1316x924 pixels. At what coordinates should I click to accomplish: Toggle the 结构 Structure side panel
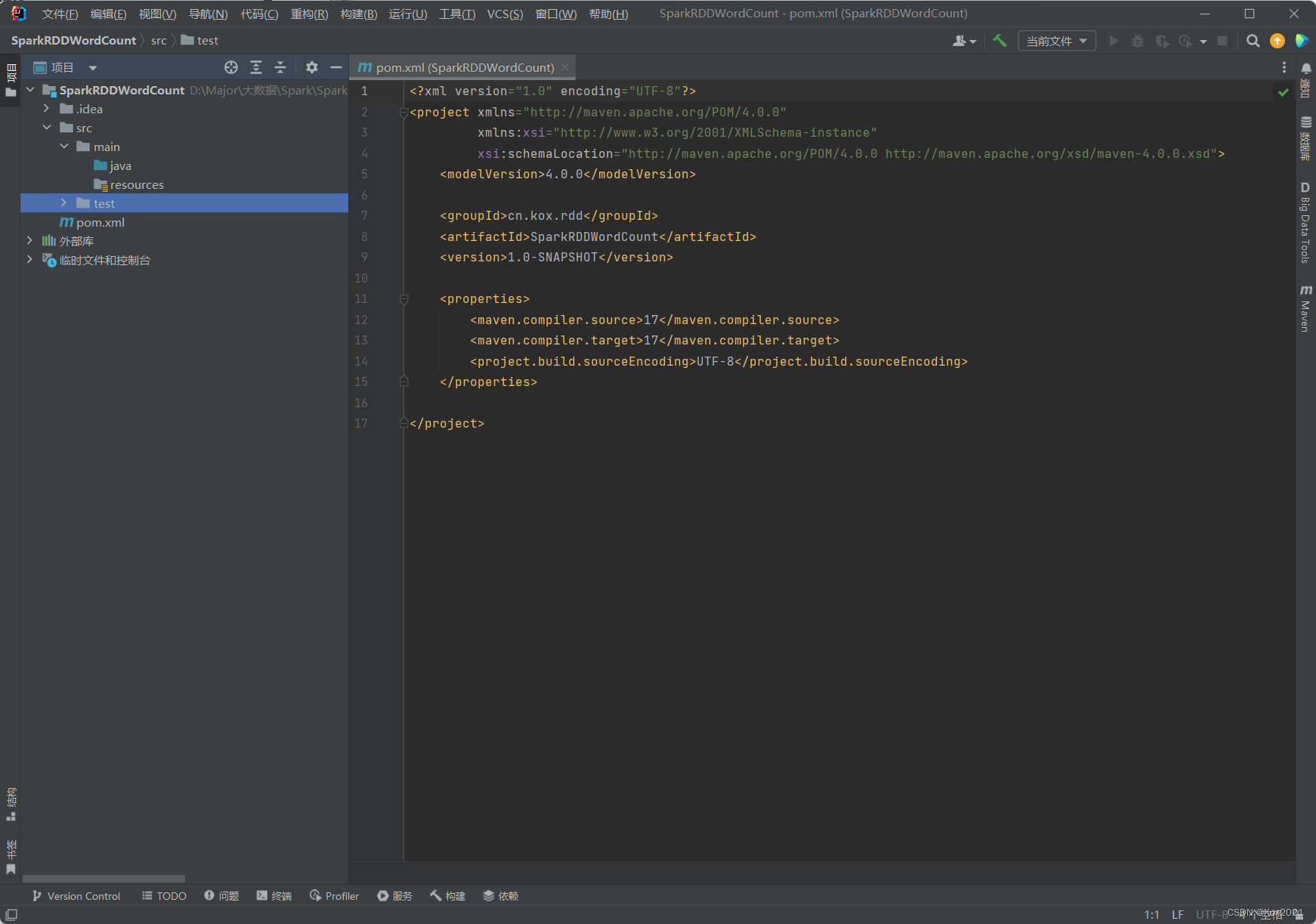click(x=11, y=804)
